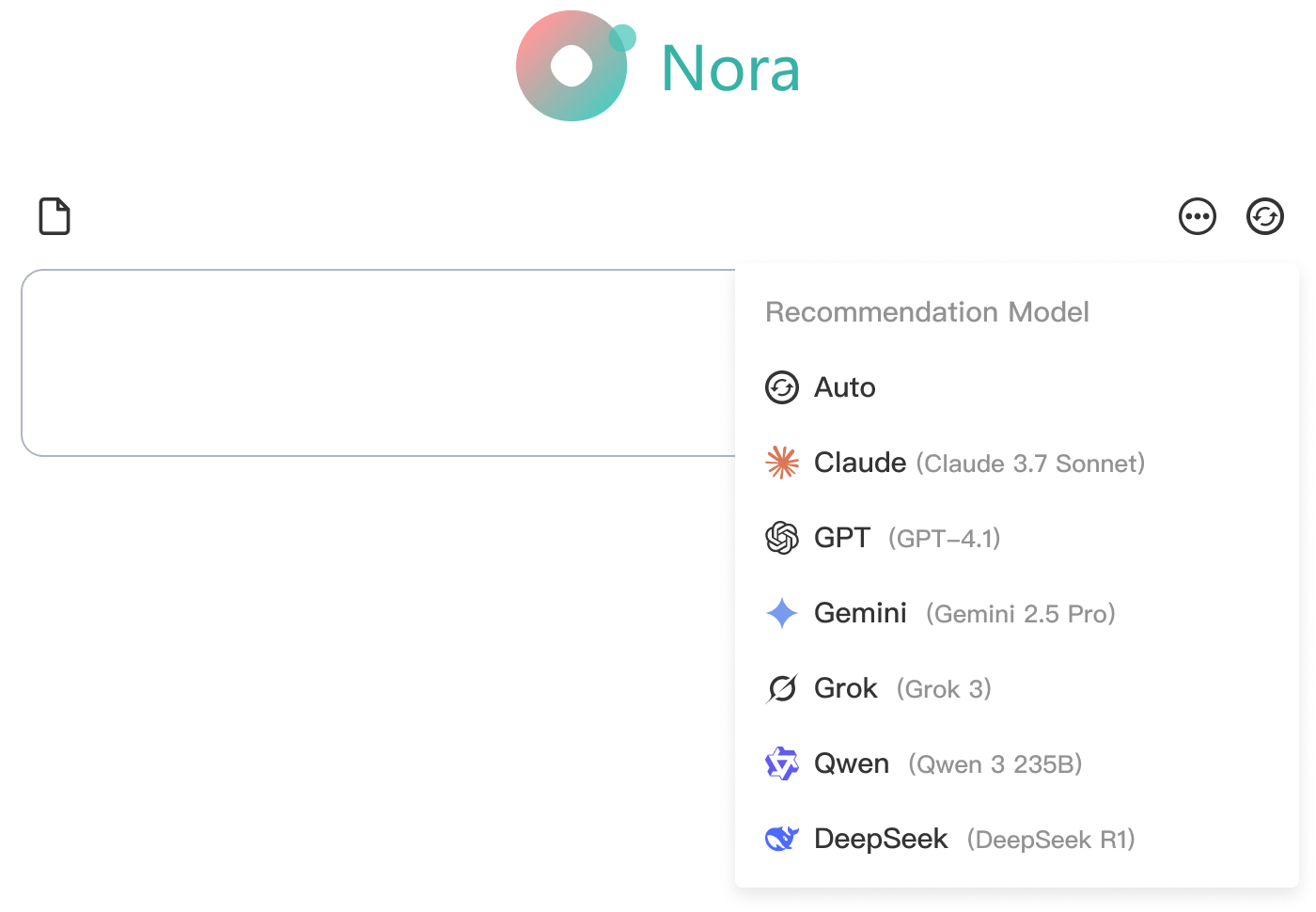Click the new document page icon
The width and height of the screenshot is (1316, 912).
[55, 216]
